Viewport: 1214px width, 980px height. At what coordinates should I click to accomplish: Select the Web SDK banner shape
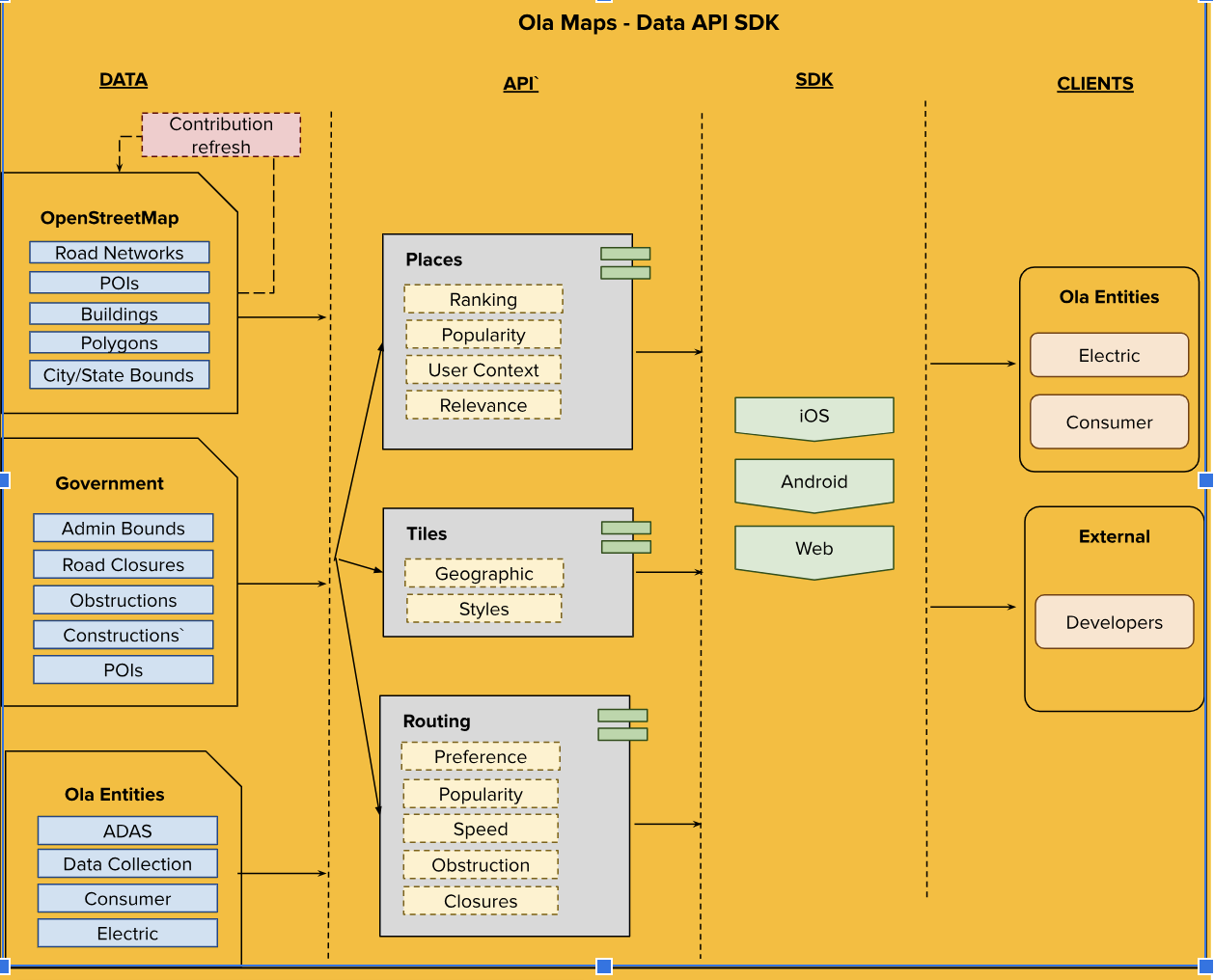(814, 549)
